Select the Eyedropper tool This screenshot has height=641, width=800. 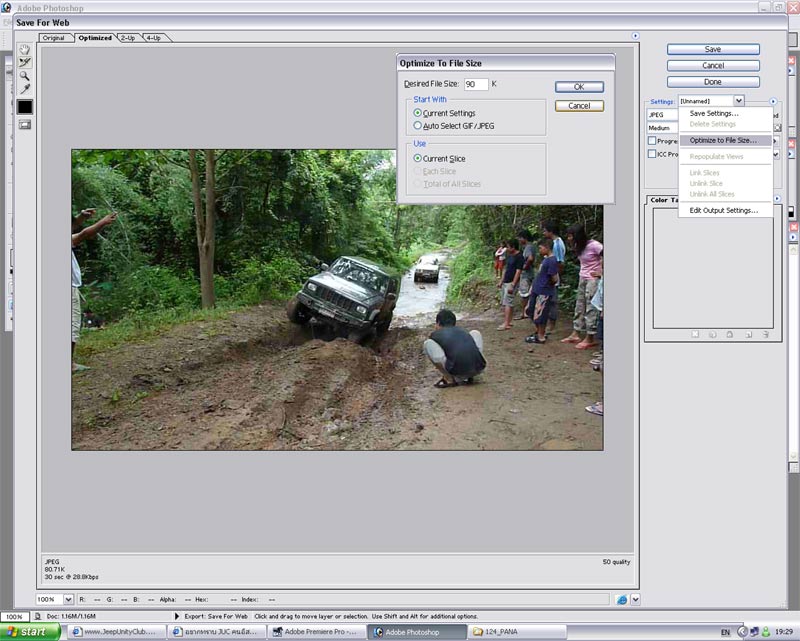tap(25, 90)
